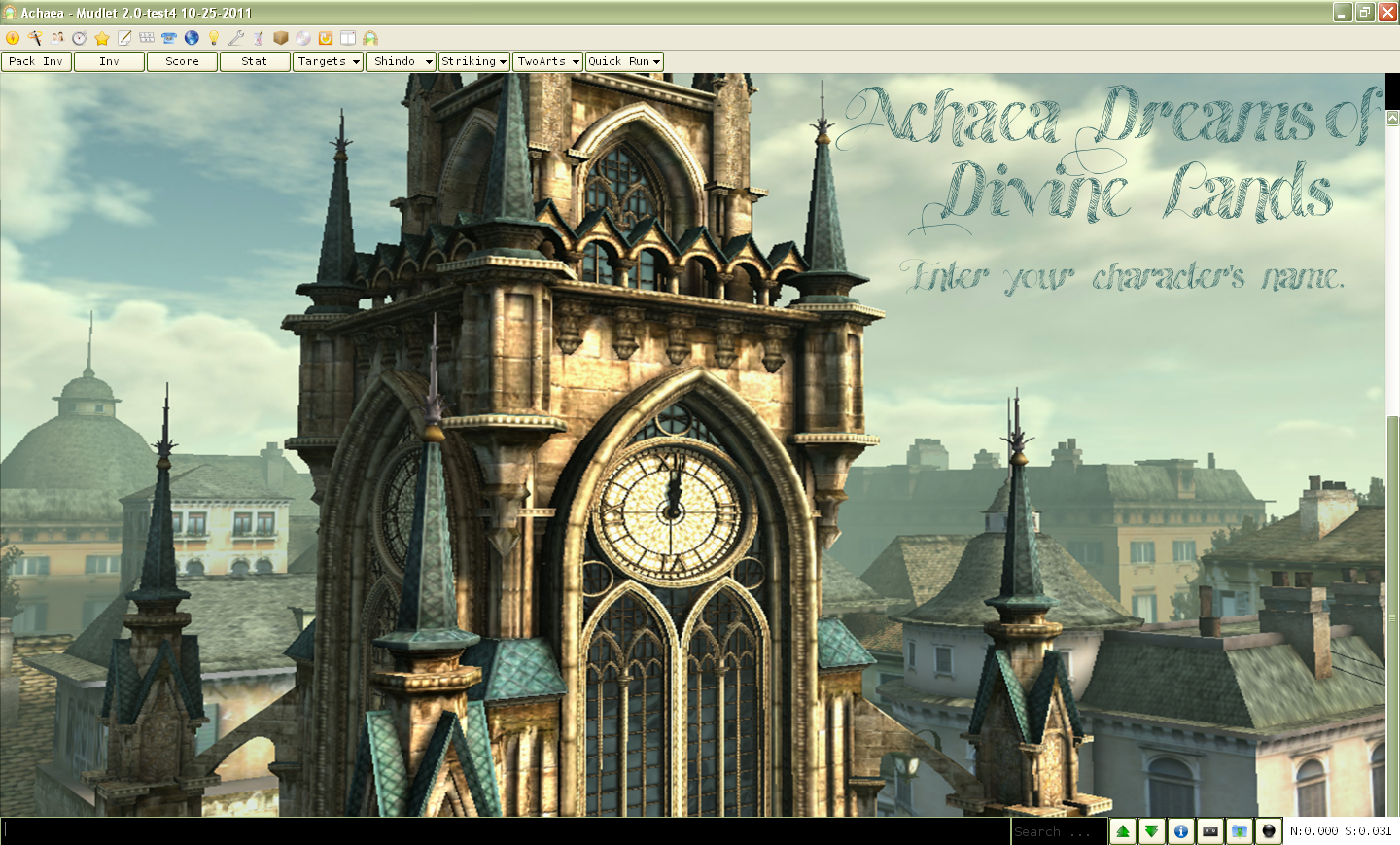Toggle logging with the blue folder icon
This screenshot has width=1400, height=845.
point(1240,831)
